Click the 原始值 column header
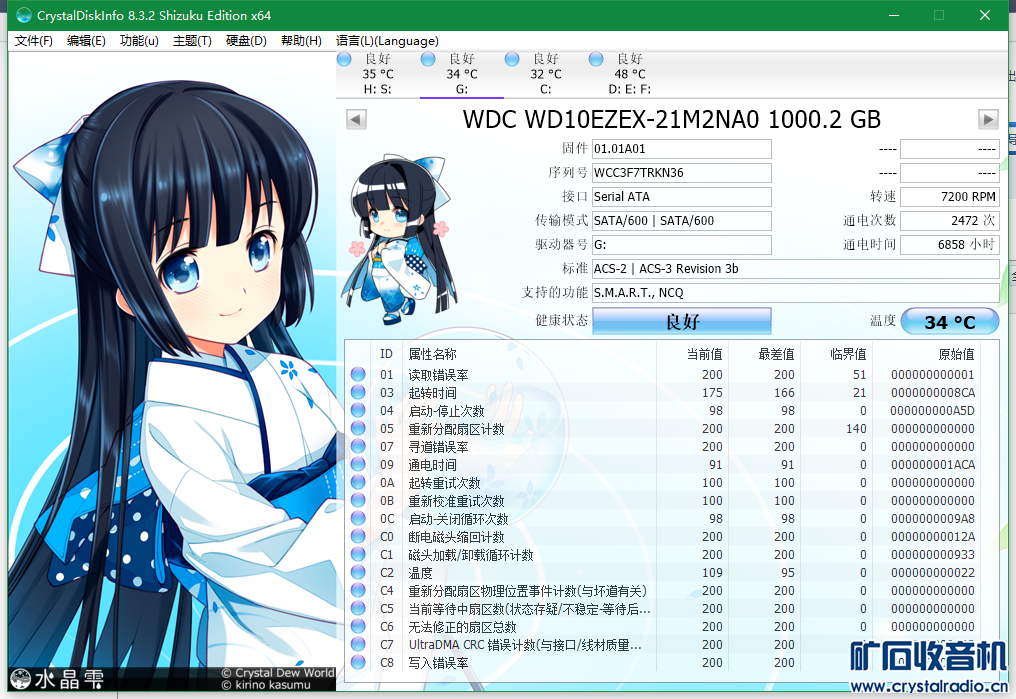 [956, 354]
